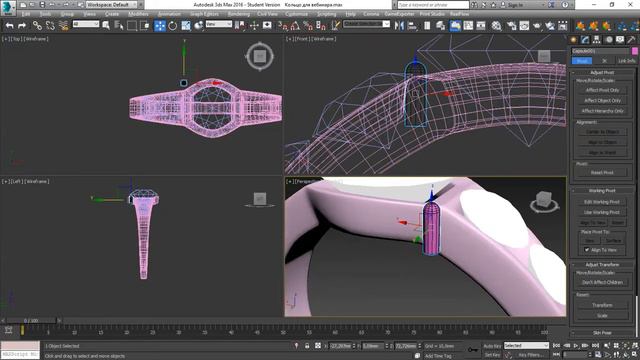The image size is (640, 360).
Task: Toggle Window/Crossing selection mode
Action: [145, 26]
